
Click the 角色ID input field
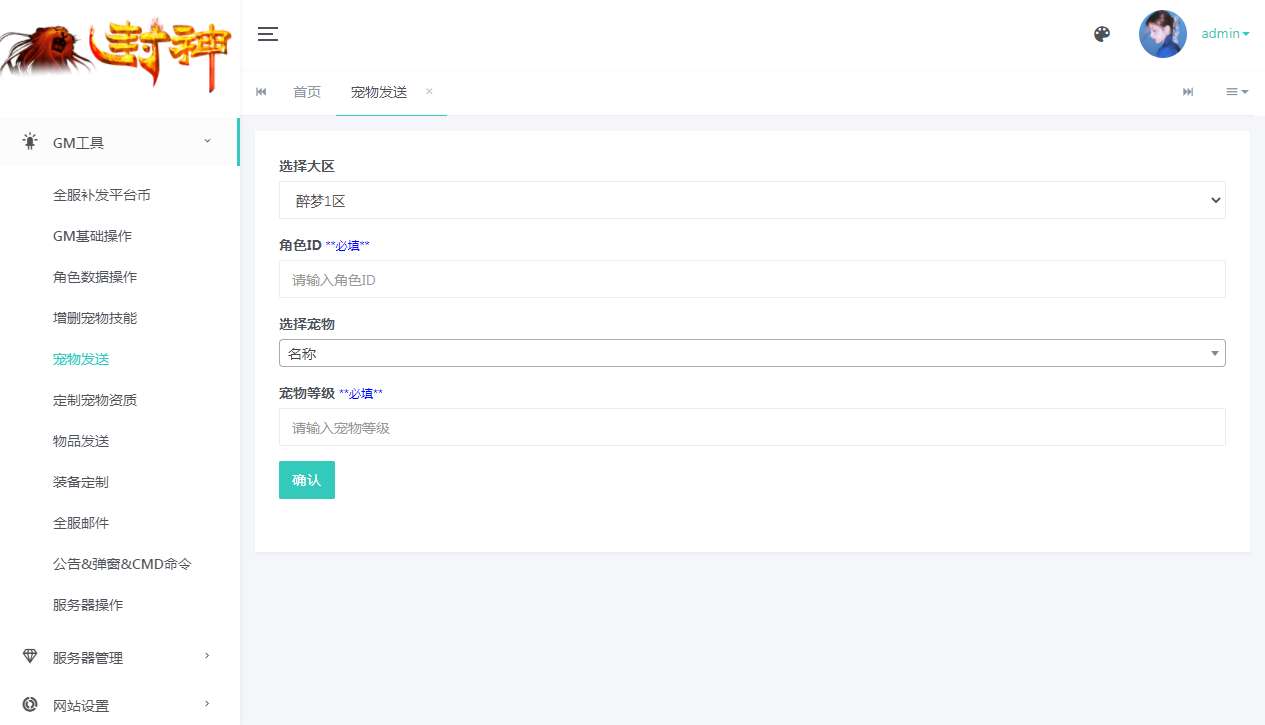tap(752, 279)
